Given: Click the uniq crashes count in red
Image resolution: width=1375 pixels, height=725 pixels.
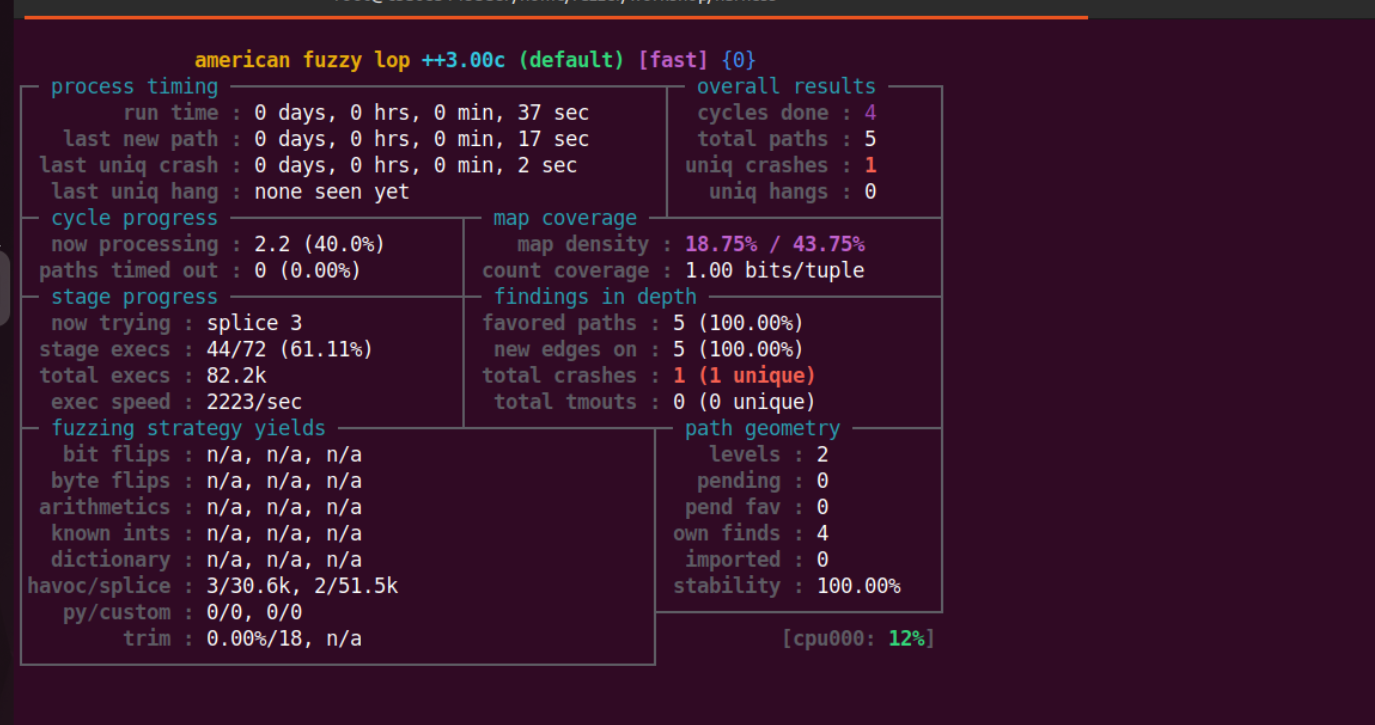Looking at the screenshot, I should [x=870, y=166].
